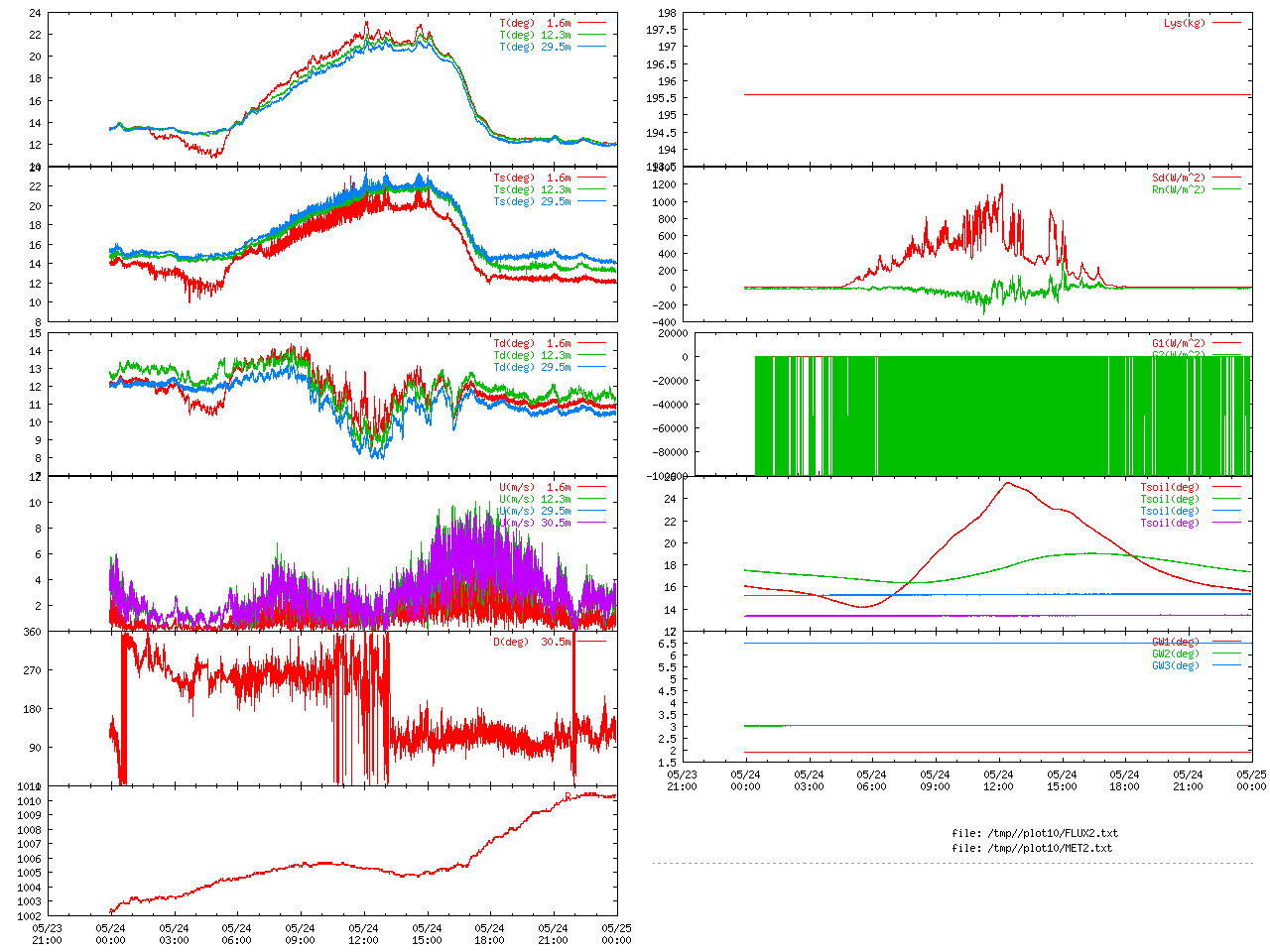
Task: Click the '1003' pressure axis tick label
Action: pos(29,901)
